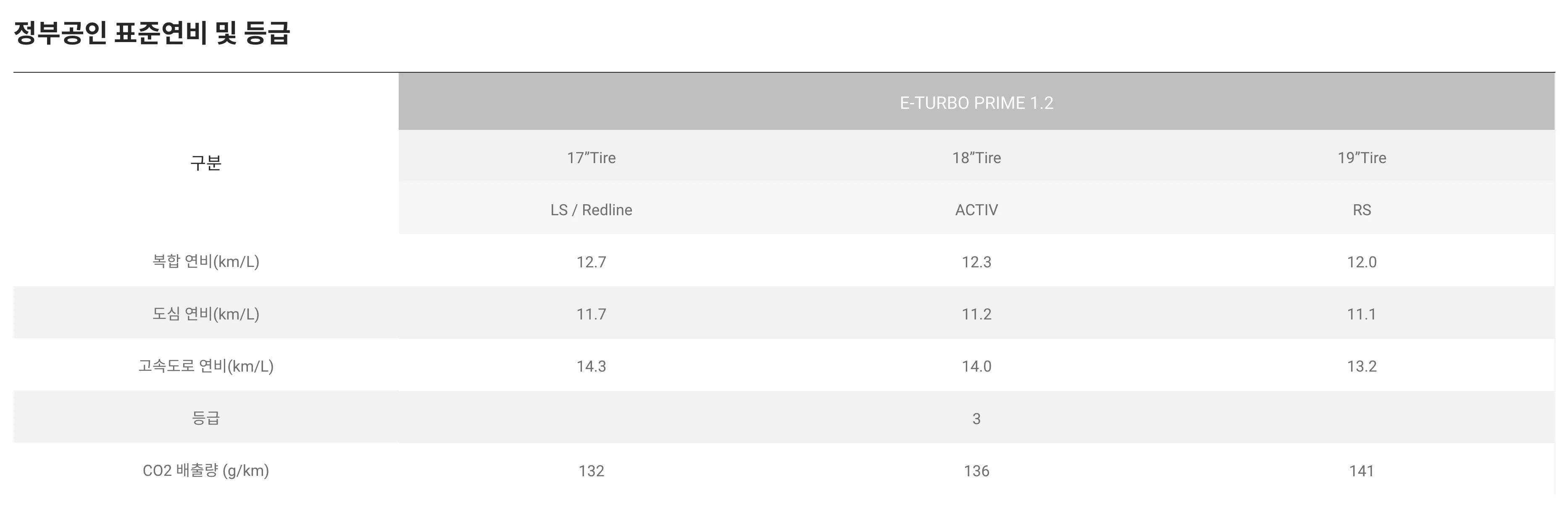Image resolution: width=1568 pixels, height=512 pixels.
Task: Click the 고속도로 연비(km/L) row label
Action: 206,366
